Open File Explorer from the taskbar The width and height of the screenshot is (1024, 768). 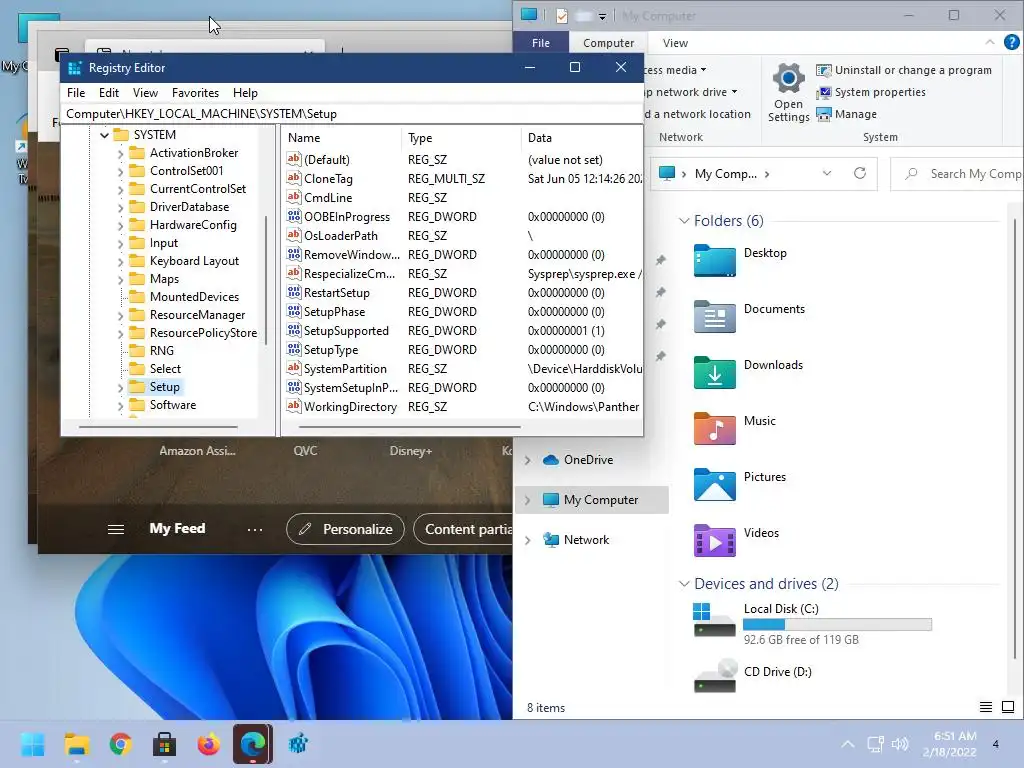coord(76,744)
